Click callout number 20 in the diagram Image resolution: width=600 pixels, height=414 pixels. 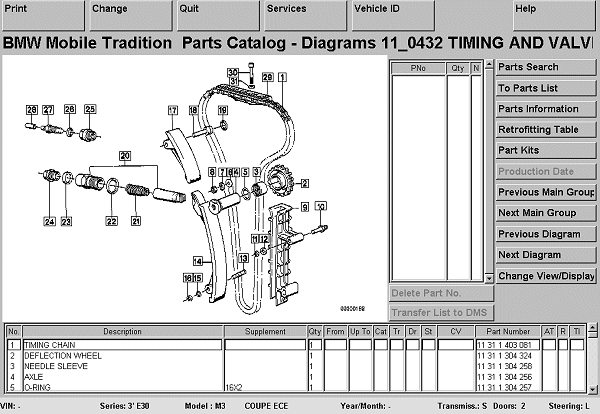tap(125, 155)
